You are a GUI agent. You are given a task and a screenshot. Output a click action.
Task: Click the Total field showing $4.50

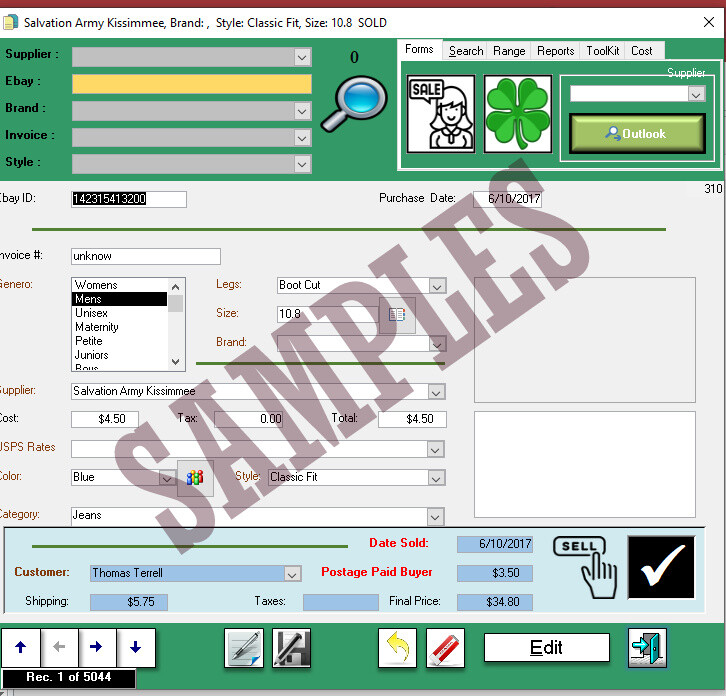click(x=412, y=419)
